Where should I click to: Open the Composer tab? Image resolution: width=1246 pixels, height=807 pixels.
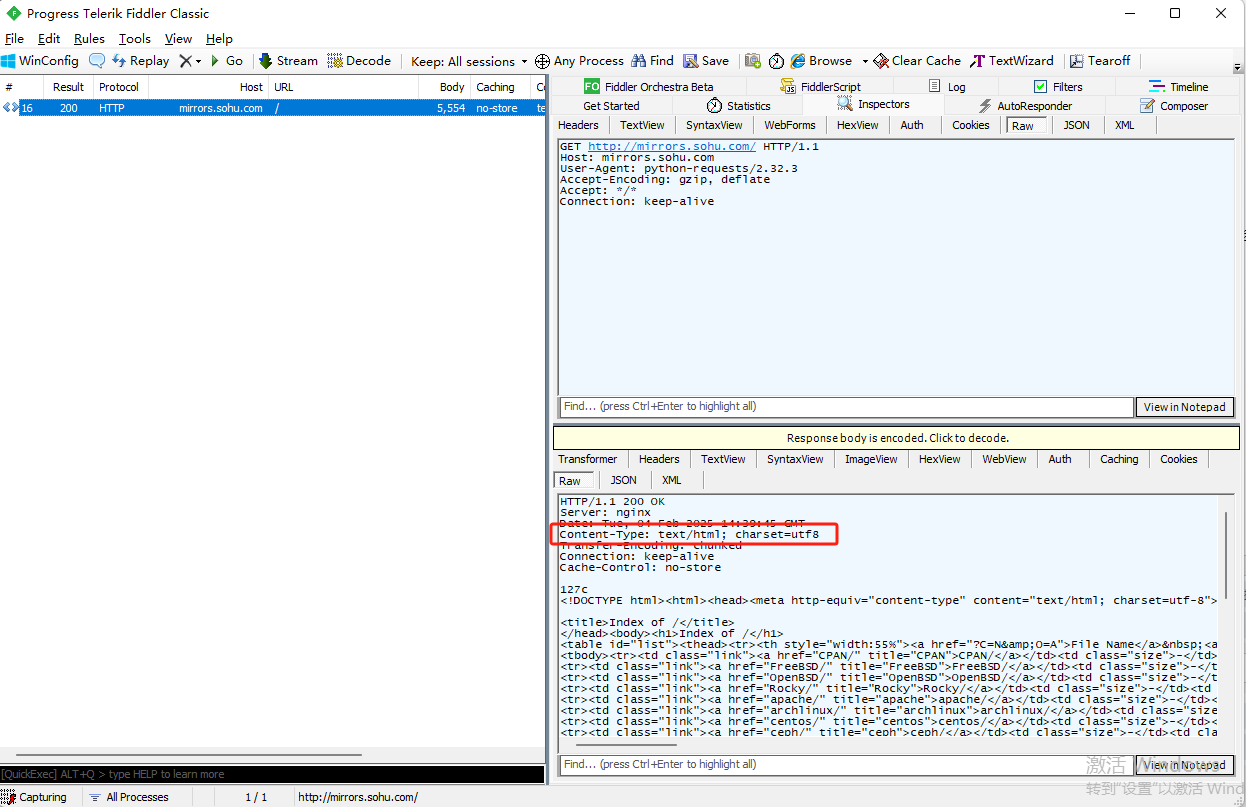[x=1173, y=106]
